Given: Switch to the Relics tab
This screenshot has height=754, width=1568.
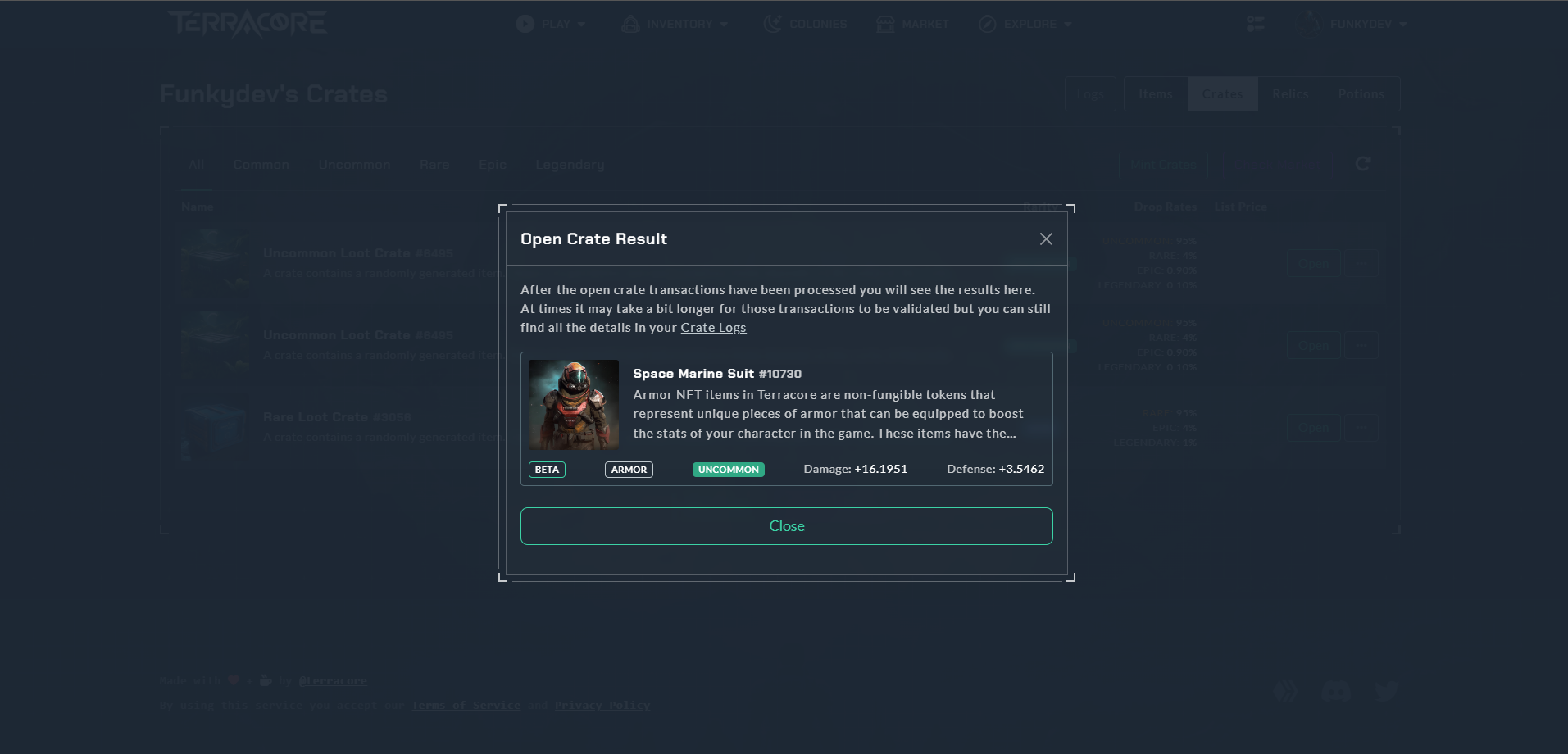Looking at the screenshot, I should [1290, 94].
